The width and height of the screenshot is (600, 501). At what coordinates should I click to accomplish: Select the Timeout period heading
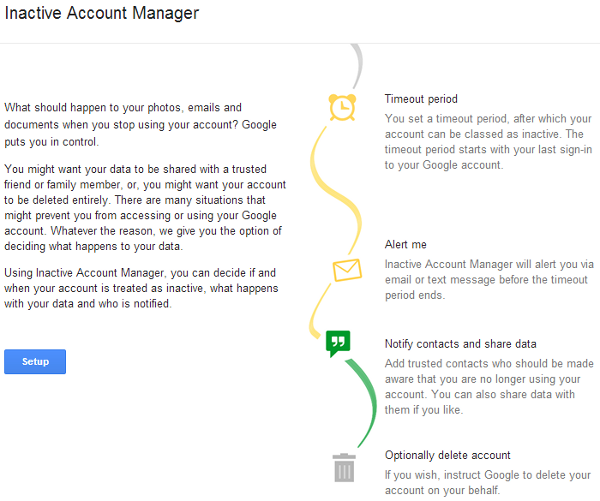(x=421, y=99)
